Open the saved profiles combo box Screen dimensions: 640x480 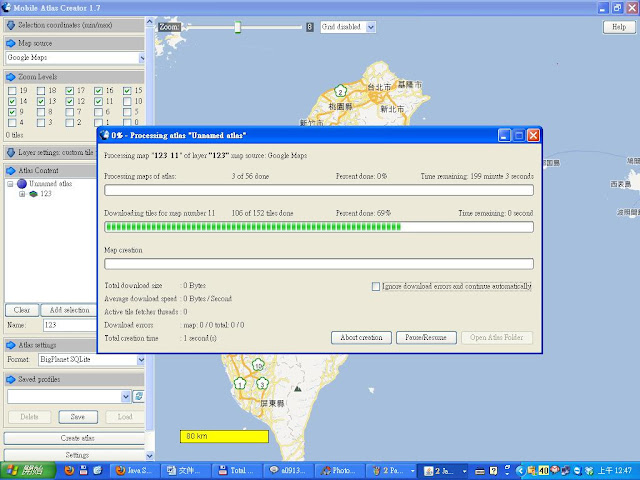click(x=126, y=396)
